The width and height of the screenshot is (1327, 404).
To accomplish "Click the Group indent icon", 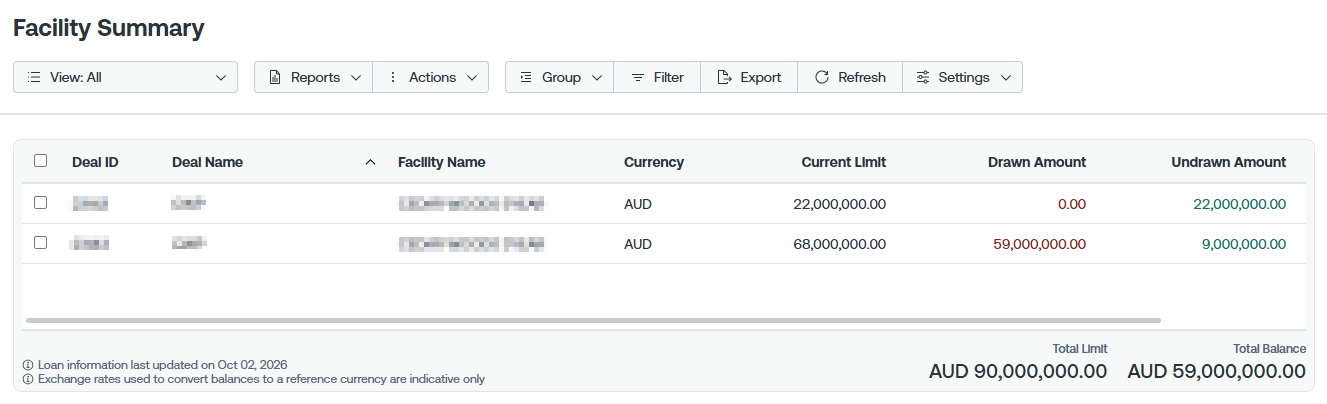I will (526, 77).
